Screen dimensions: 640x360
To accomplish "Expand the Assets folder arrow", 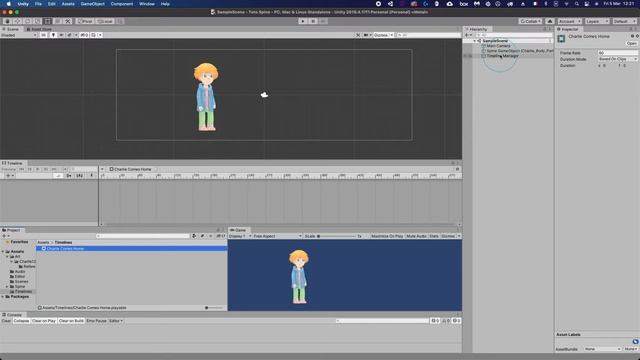I will (3, 251).
